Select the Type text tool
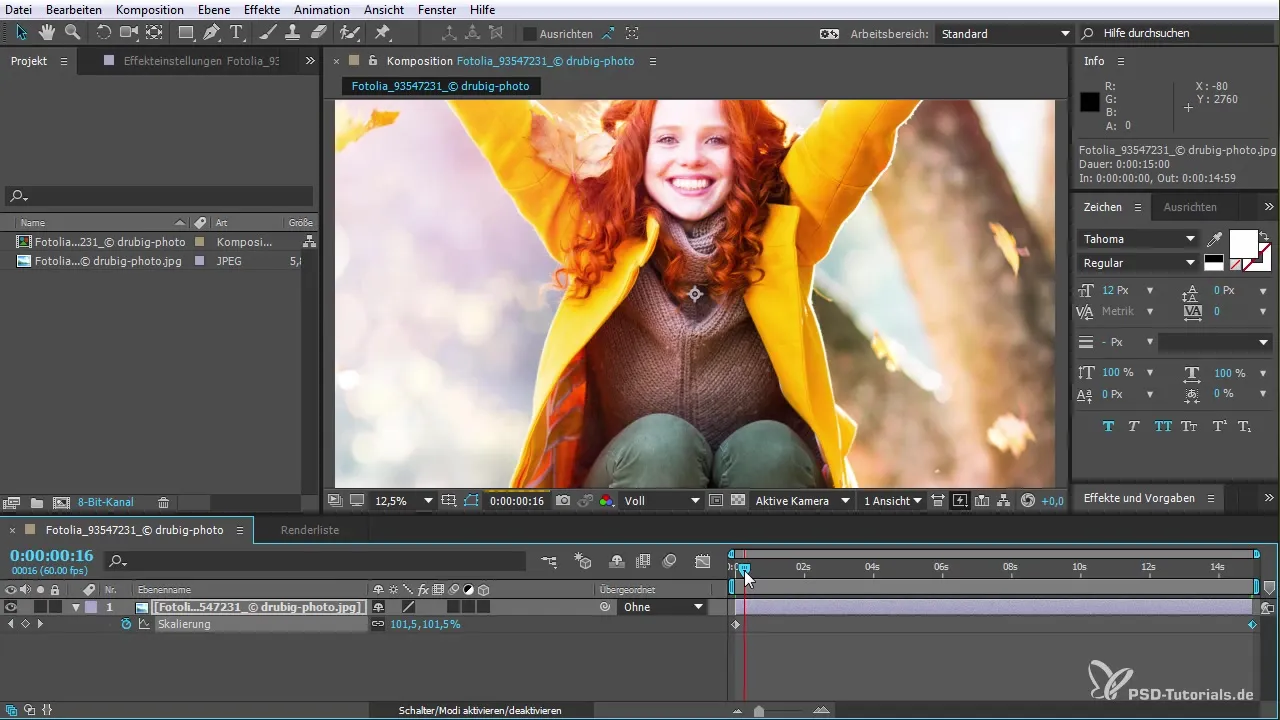The height and width of the screenshot is (720, 1280). (237, 32)
